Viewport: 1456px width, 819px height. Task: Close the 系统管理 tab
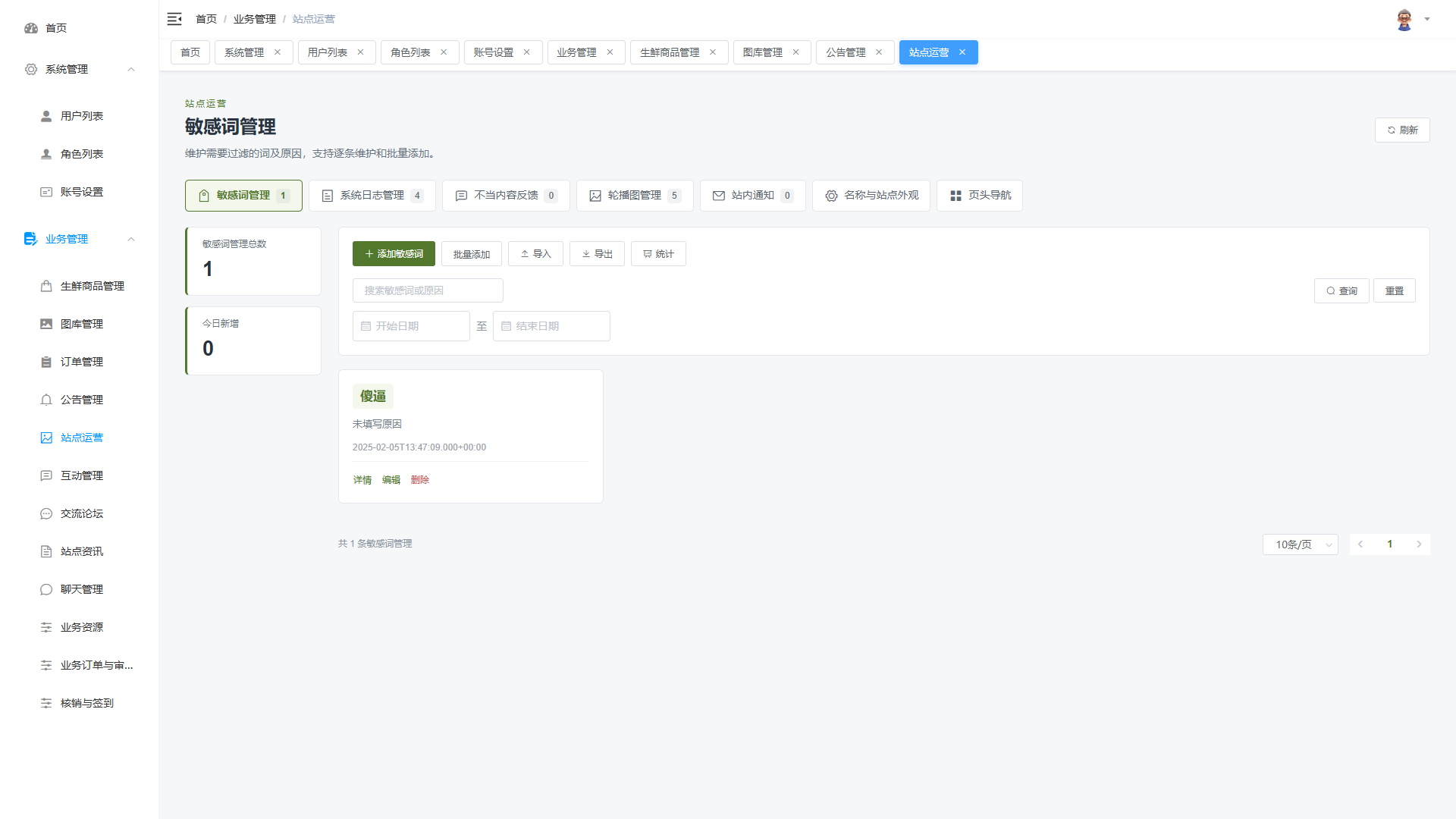point(278,52)
